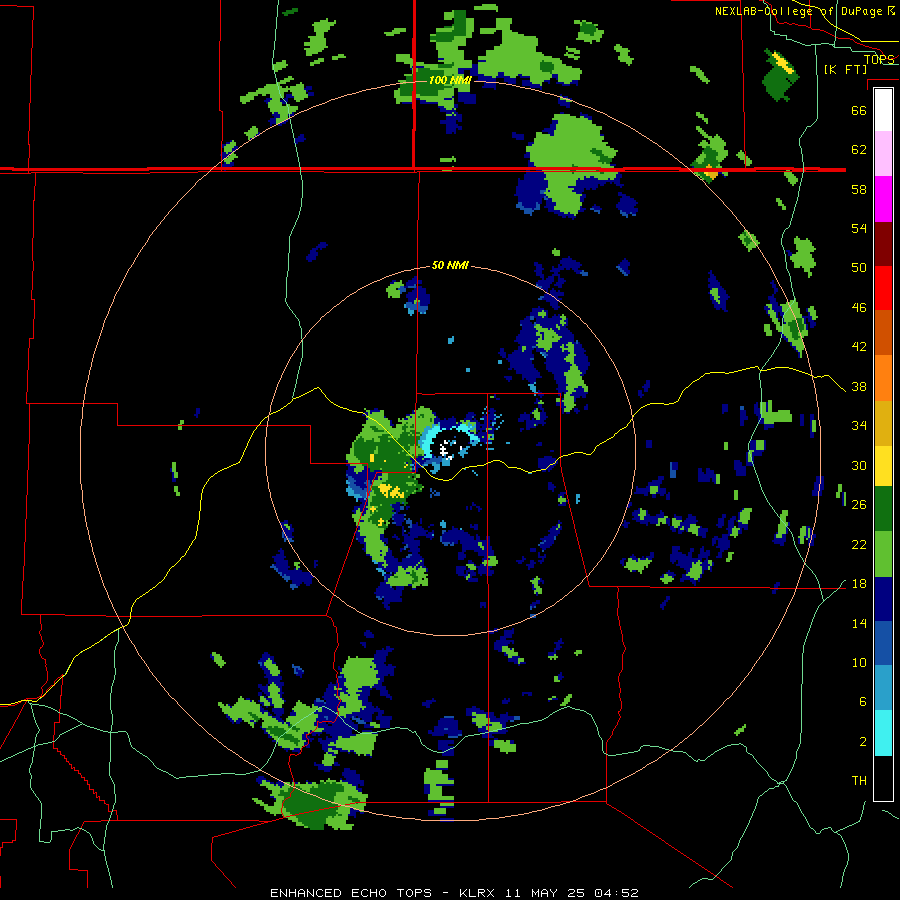Click the navy blue legend swatch
Screen dimensions: 900x900
pos(883,599)
